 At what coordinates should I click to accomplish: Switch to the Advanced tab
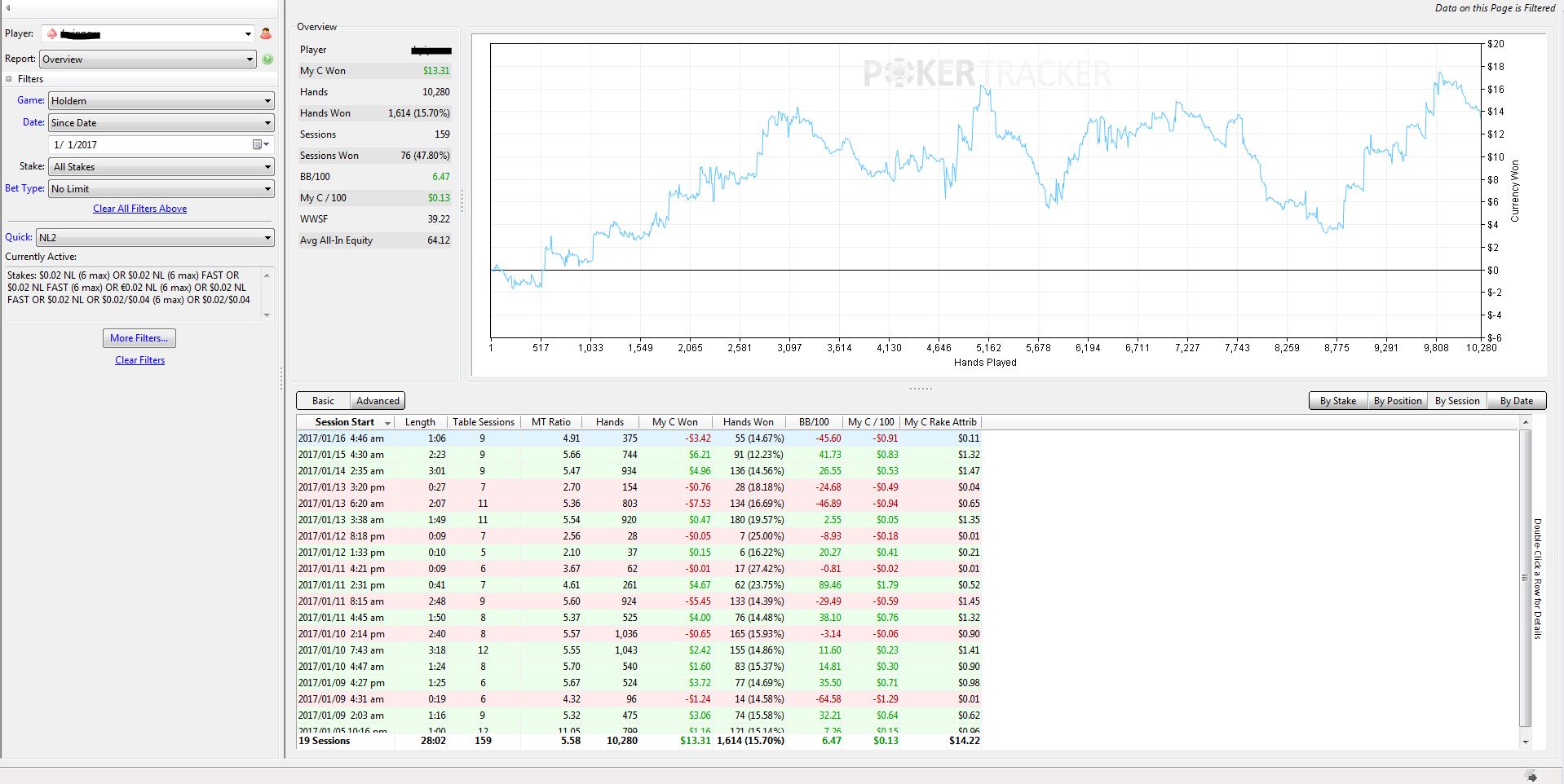[378, 401]
